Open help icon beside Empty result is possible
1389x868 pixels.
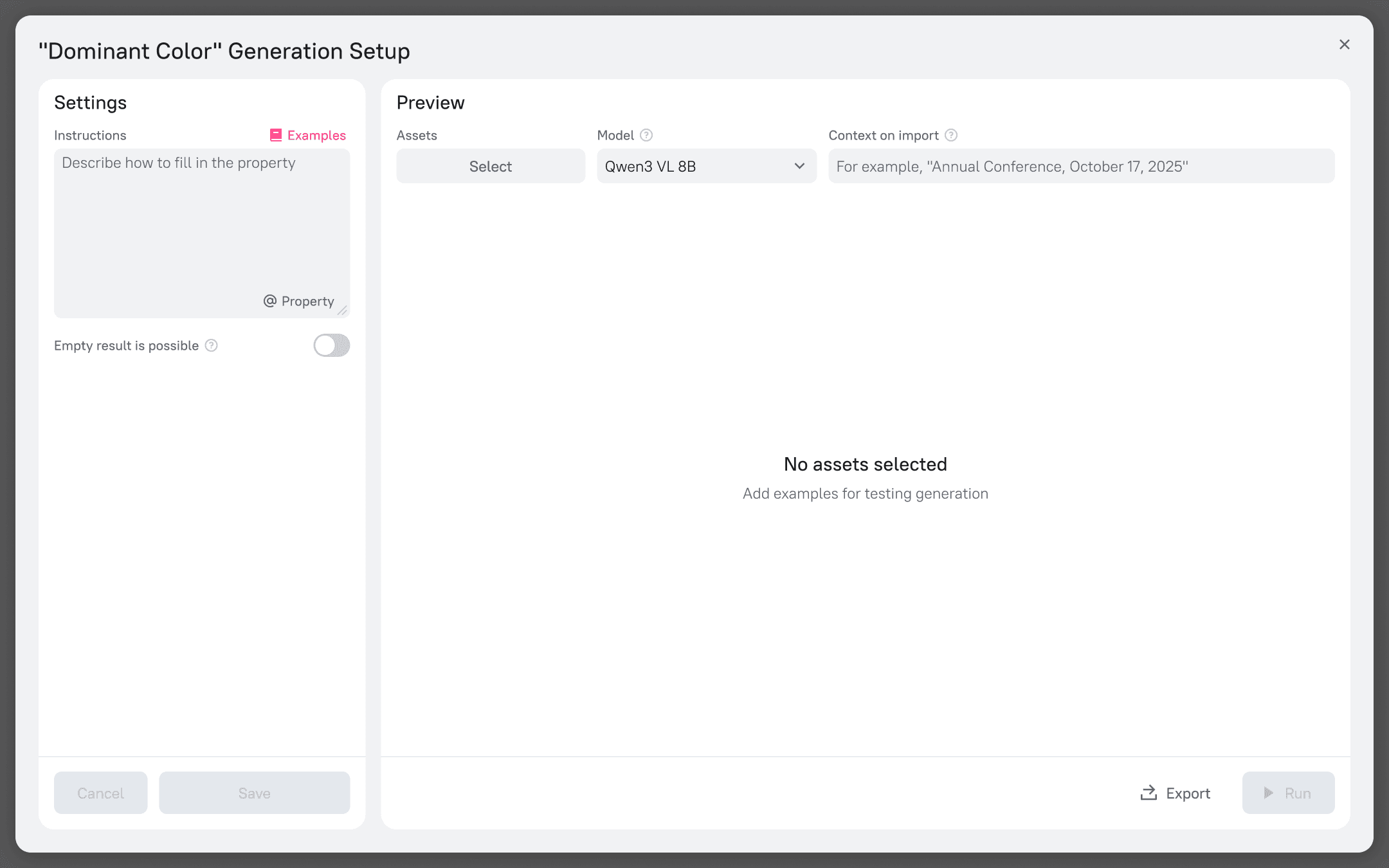click(212, 346)
